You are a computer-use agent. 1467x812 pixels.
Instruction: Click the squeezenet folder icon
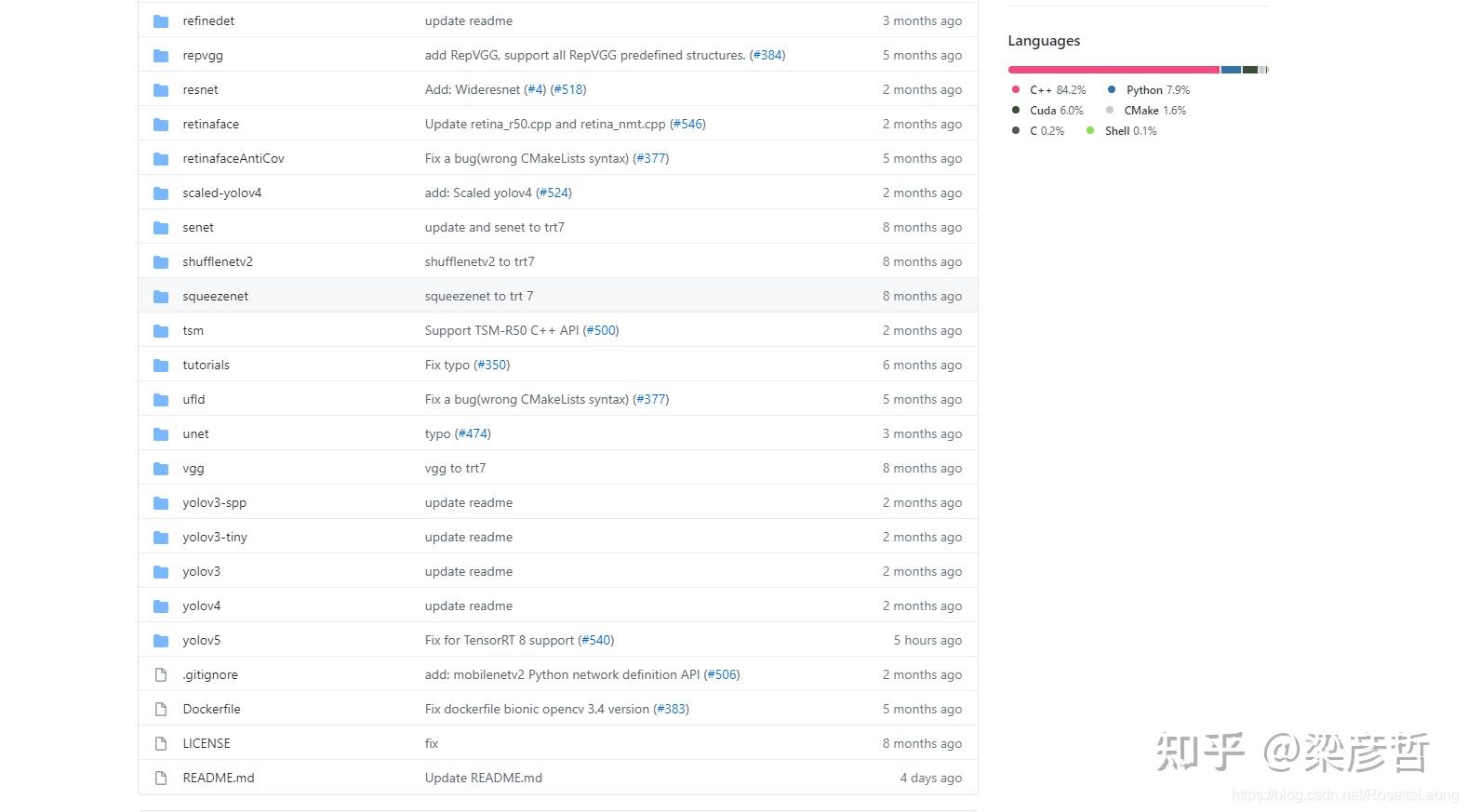pos(161,297)
